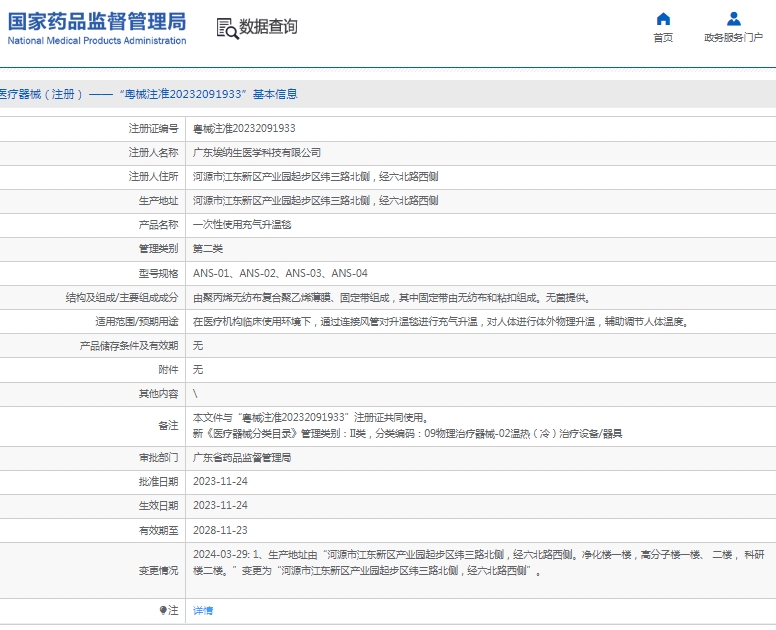Open the 详情 link

click(x=203, y=611)
